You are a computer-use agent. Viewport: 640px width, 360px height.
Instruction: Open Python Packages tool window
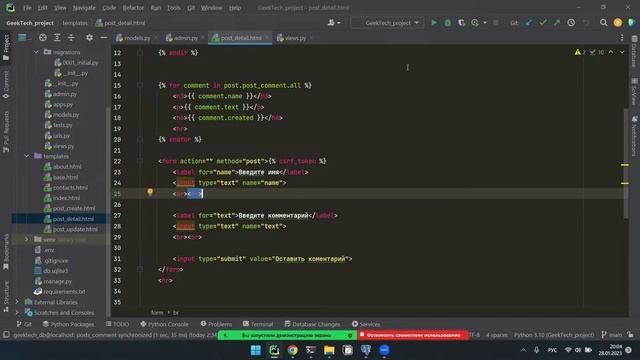click(x=68, y=324)
